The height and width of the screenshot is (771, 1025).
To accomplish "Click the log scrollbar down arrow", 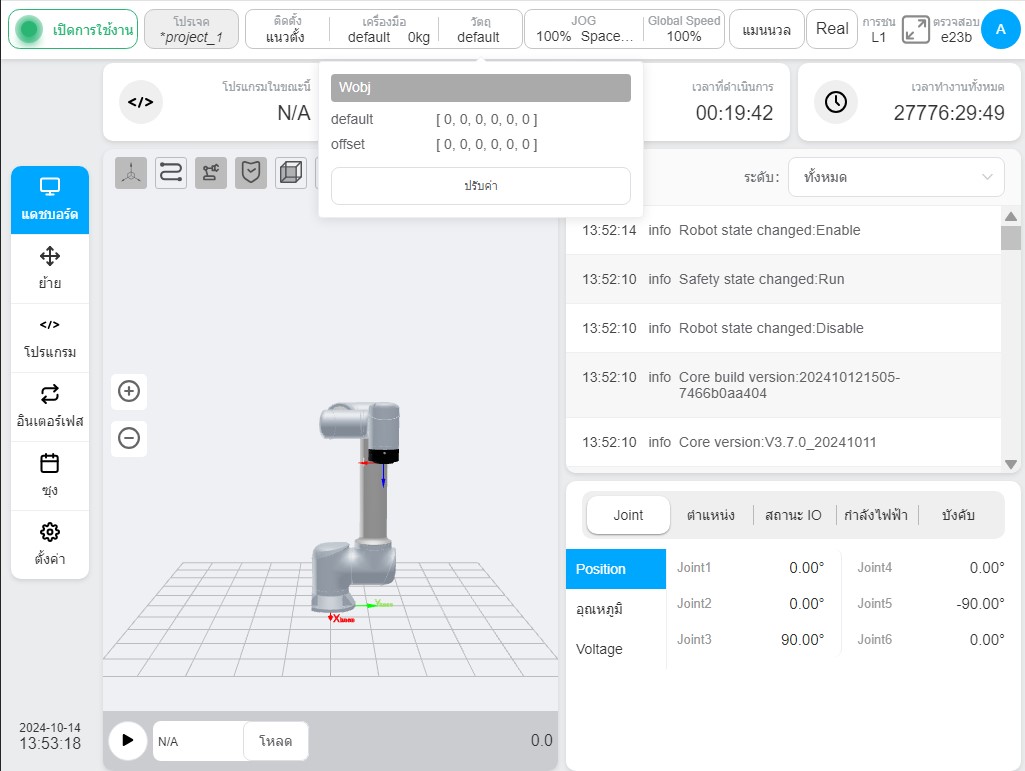I will [x=1011, y=464].
